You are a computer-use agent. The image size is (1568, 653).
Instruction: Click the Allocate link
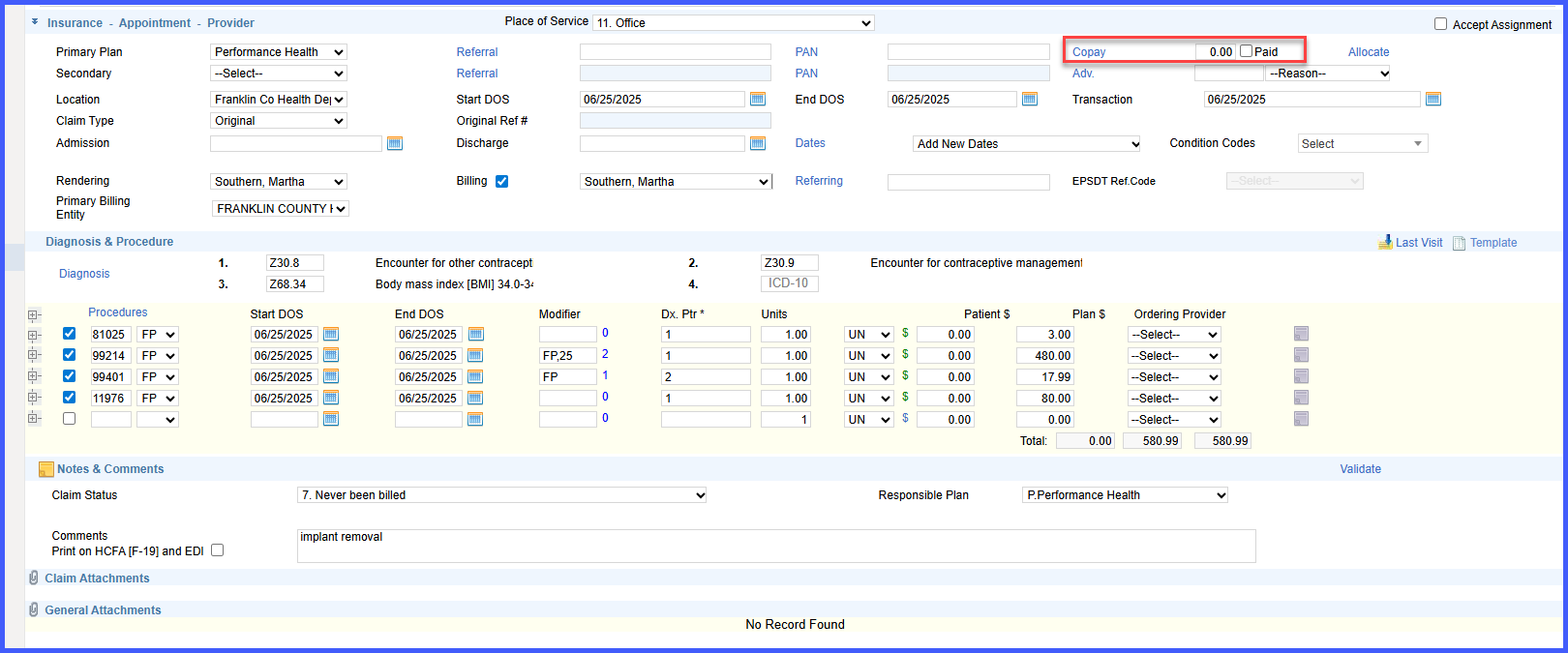(1369, 52)
